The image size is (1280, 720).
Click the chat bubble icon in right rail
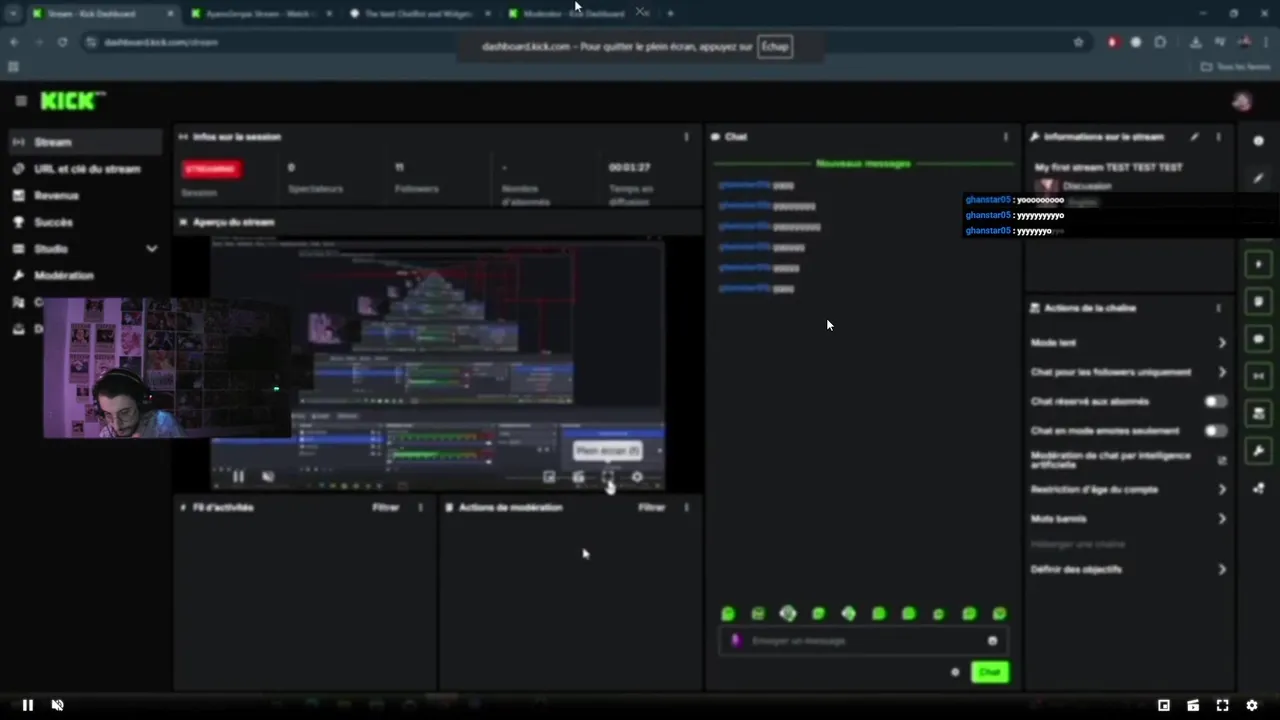point(1258,339)
